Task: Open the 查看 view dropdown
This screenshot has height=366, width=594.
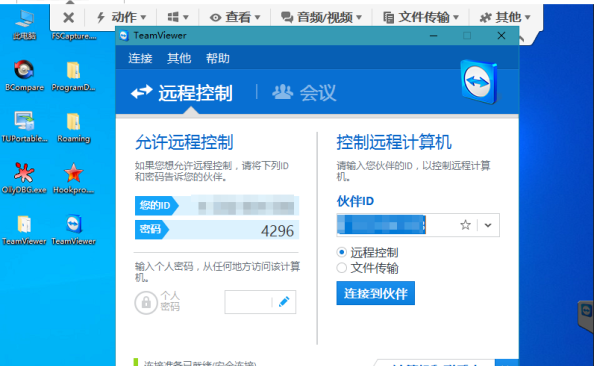Action: pyautogui.click(x=235, y=17)
